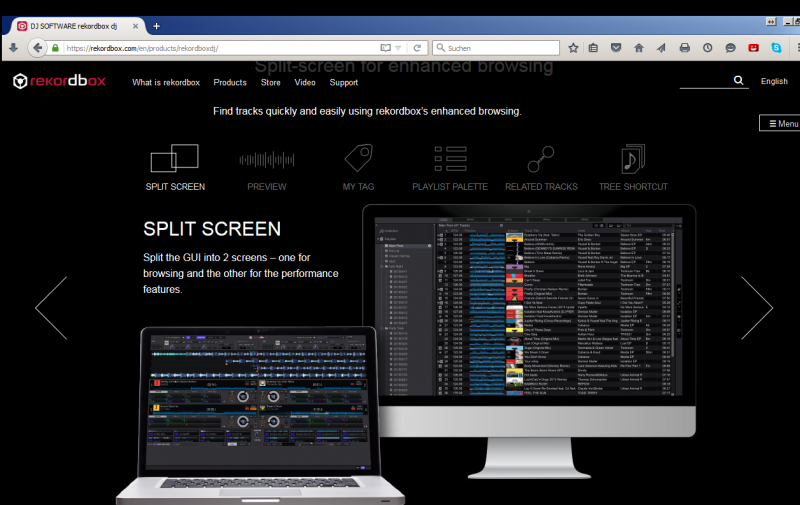
Task: Open What is rekordbox menu
Action: (x=166, y=82)
